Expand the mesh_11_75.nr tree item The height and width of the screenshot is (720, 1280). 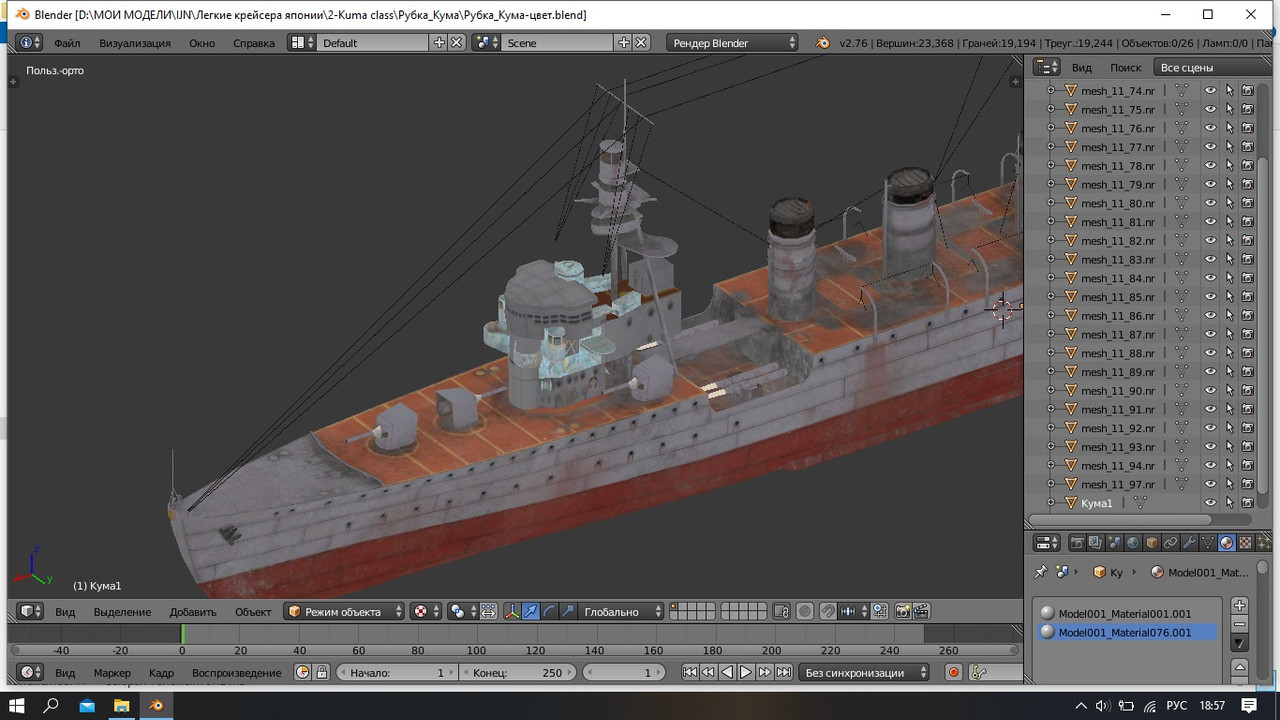coord(1050,110)
